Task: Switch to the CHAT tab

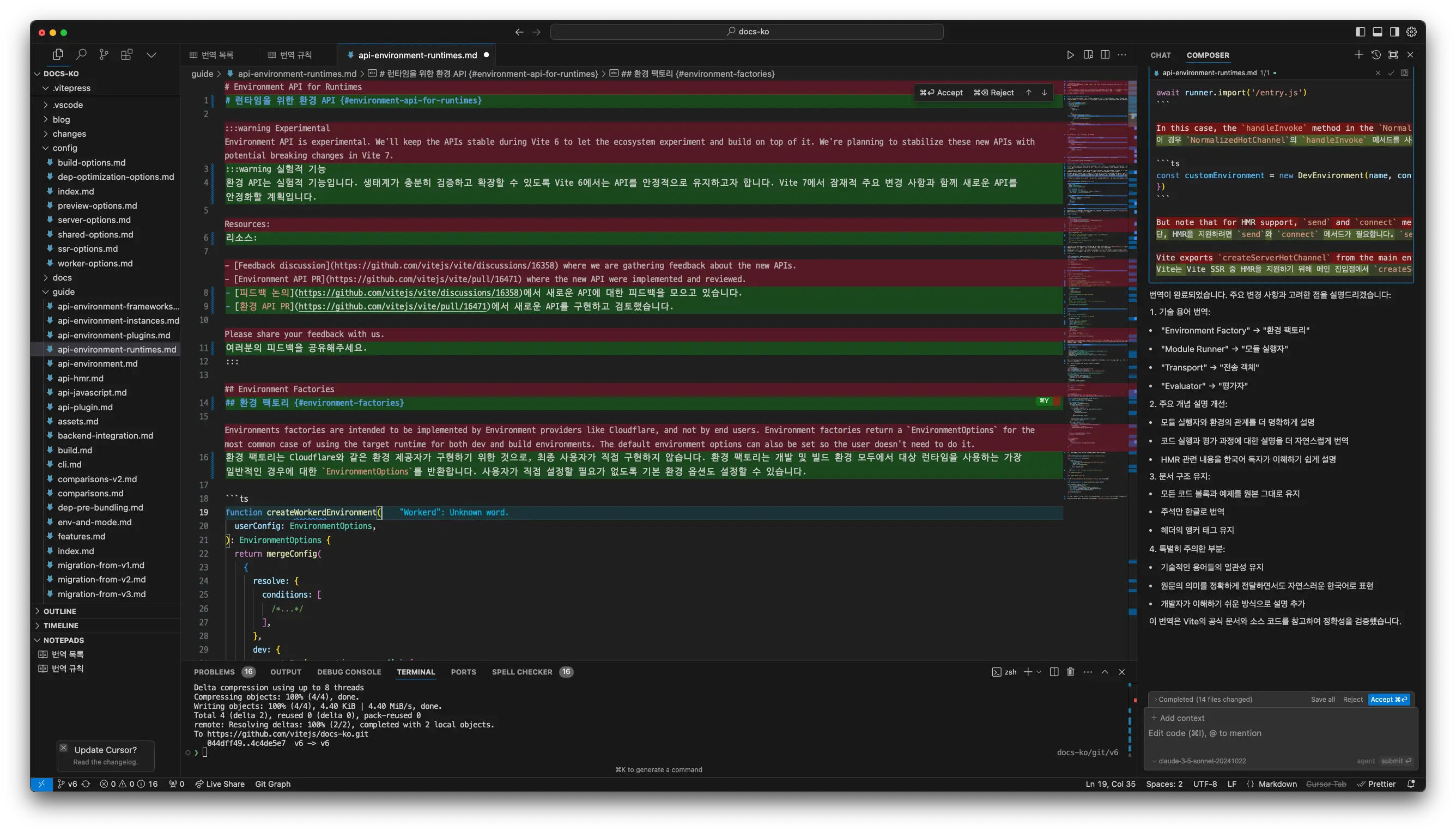Action: pos(1161,56)
